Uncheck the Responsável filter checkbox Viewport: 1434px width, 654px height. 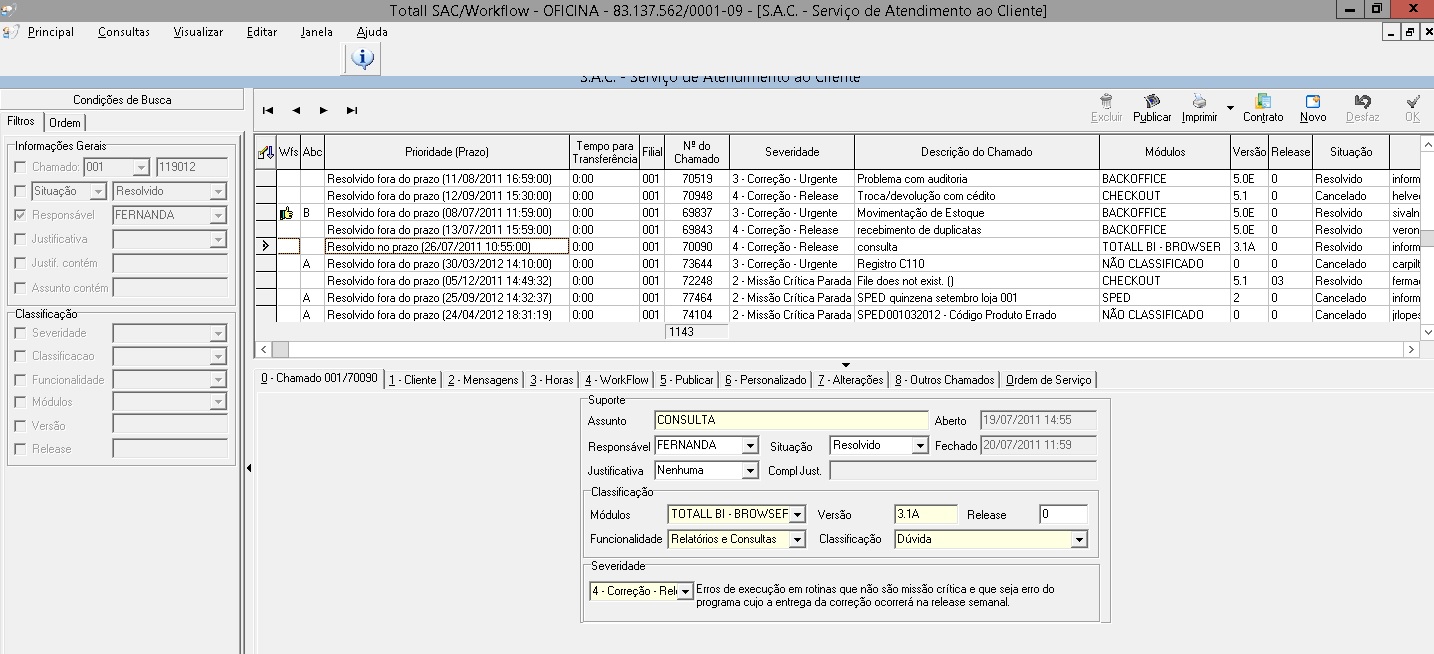(21, 215)
